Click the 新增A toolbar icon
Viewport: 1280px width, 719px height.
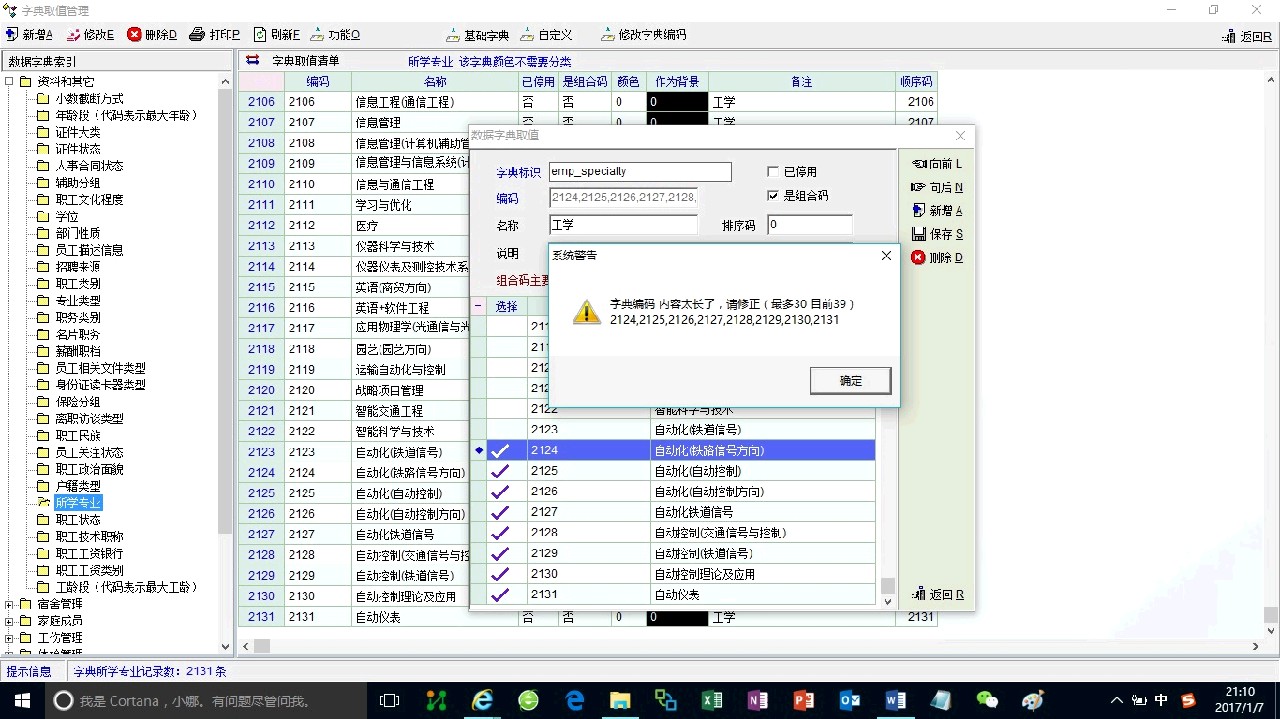tap(12, 35)
